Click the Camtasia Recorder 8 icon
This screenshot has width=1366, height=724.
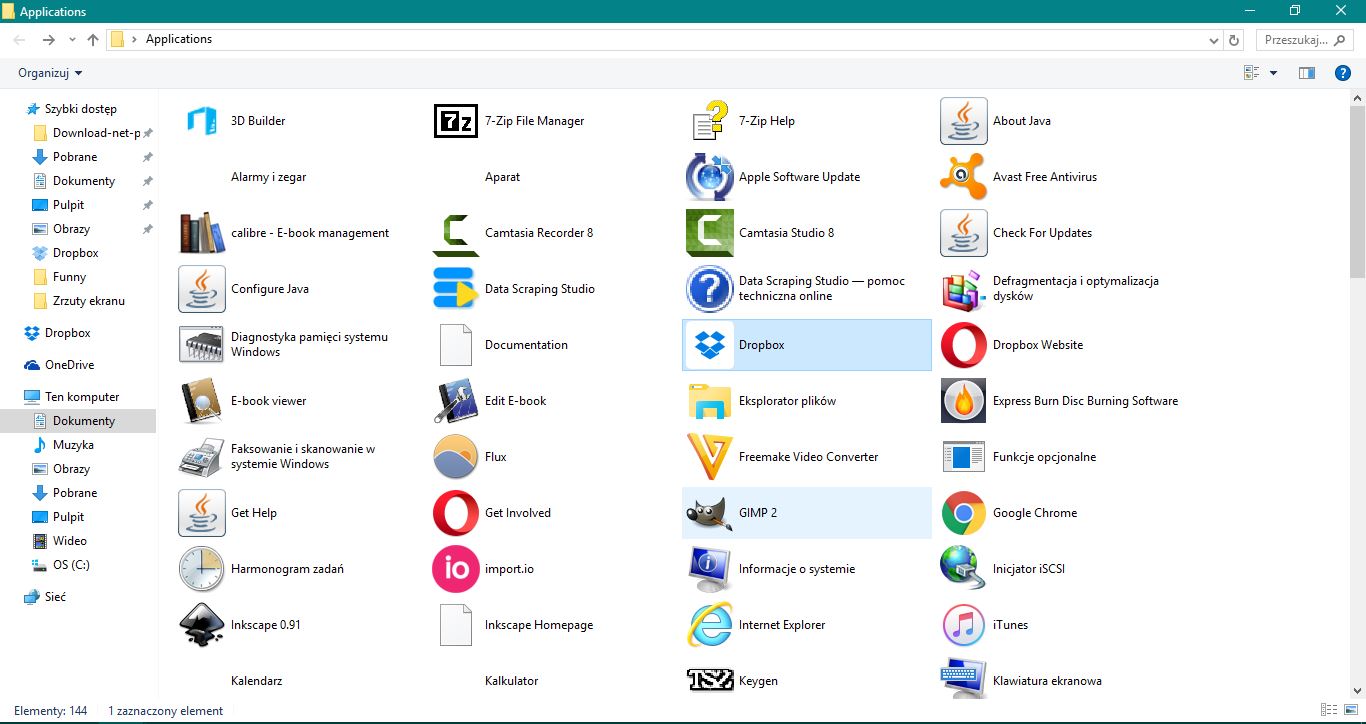point(456,233)
